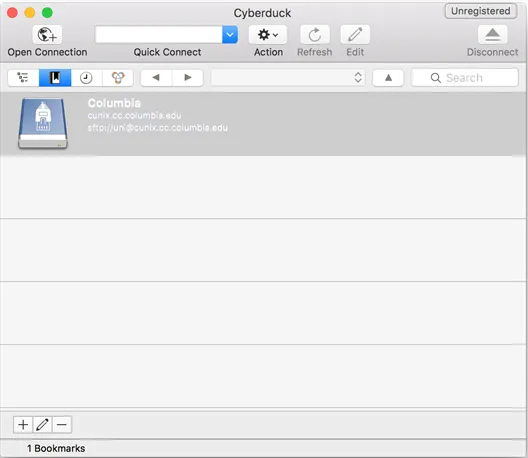Click the Refresh toolbar icon
The width and height of the screenshot is (528, 458).
315,34
